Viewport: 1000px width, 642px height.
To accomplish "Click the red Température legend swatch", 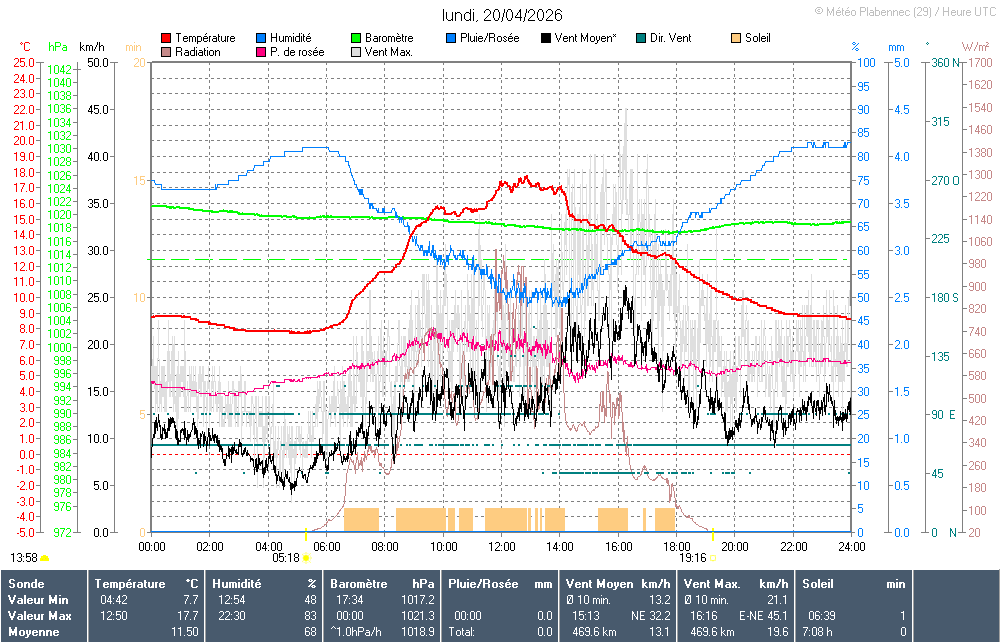I will tap(166, 38).
